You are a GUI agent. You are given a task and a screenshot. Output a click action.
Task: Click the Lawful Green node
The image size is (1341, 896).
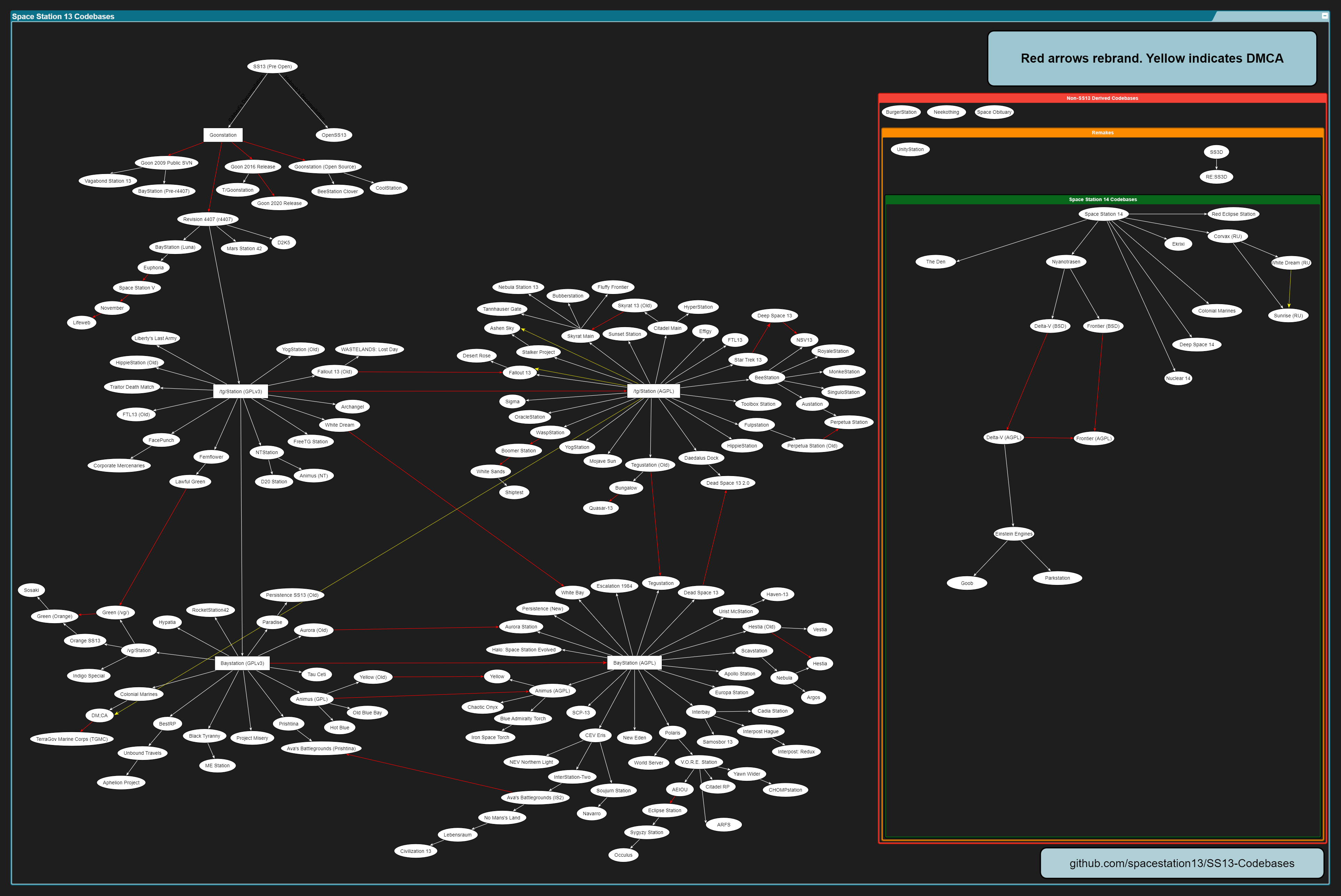(190, 481)
